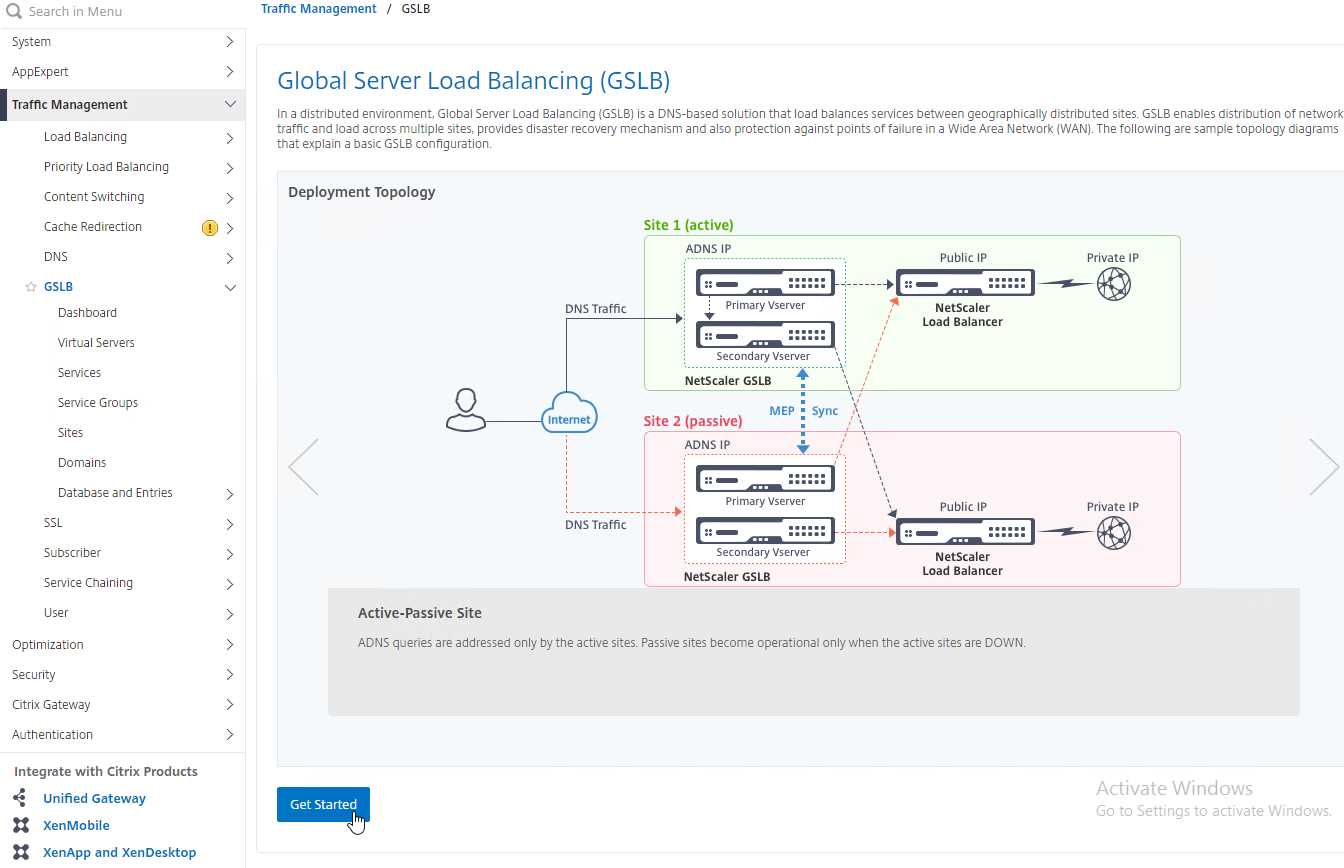Click the XenApp and XenDesktop logo icon
The width and height of the screenshot is (1344, 868).
20,852
